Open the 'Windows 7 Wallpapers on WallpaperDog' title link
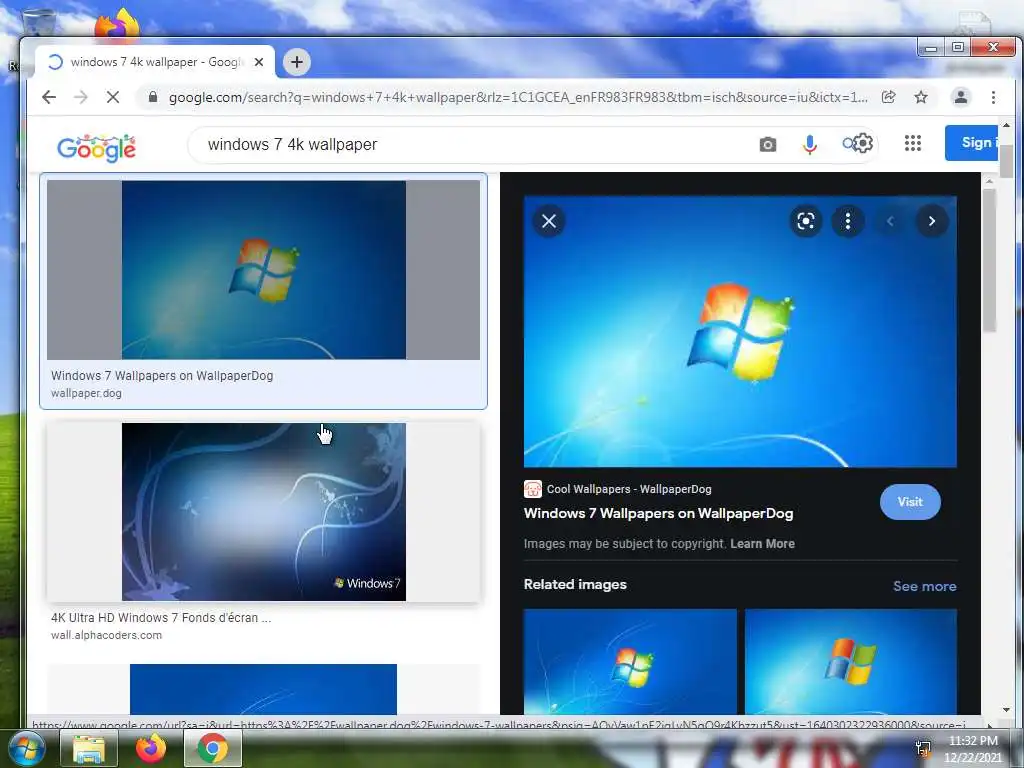This screenshot has width=1024, height=768. [x=658, y=513]
